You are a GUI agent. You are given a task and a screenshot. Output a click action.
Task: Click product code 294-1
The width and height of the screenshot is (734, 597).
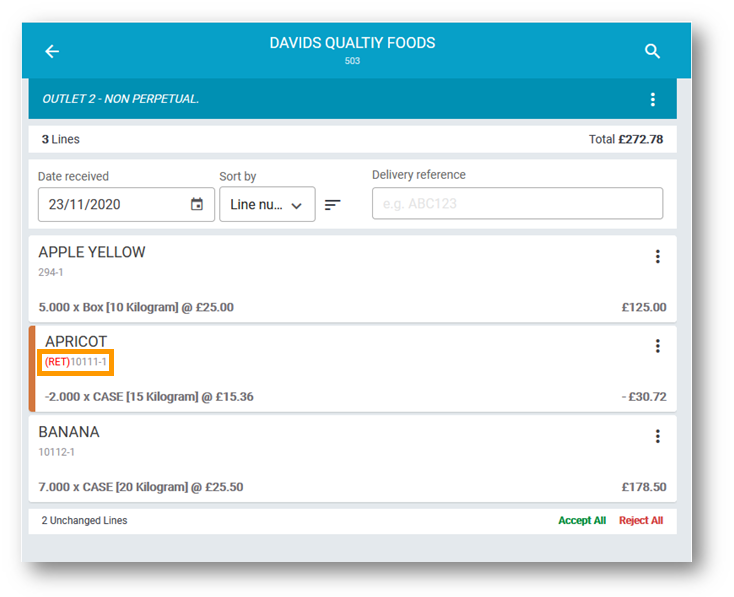[51, 272]
